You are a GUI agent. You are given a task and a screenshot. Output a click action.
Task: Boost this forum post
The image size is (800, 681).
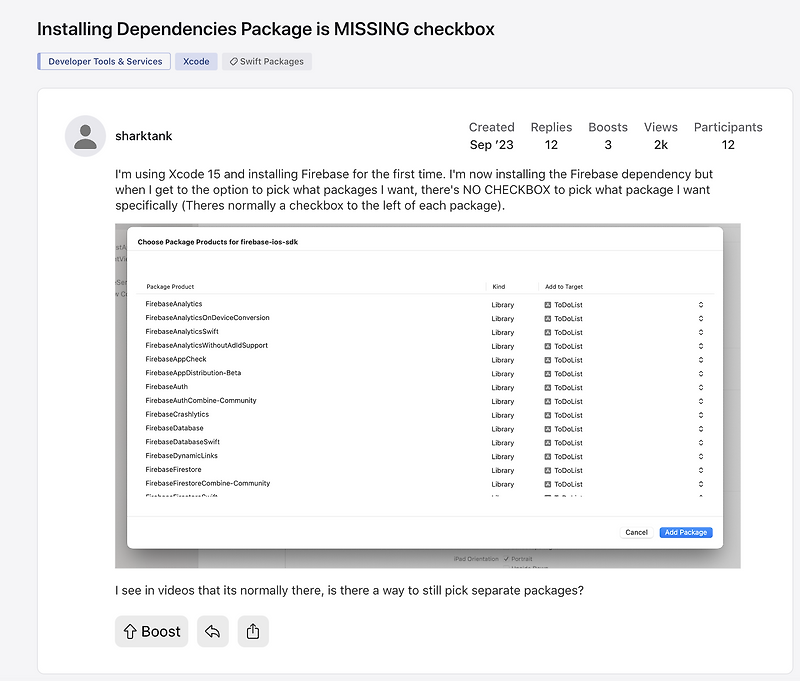pos(151,631)
